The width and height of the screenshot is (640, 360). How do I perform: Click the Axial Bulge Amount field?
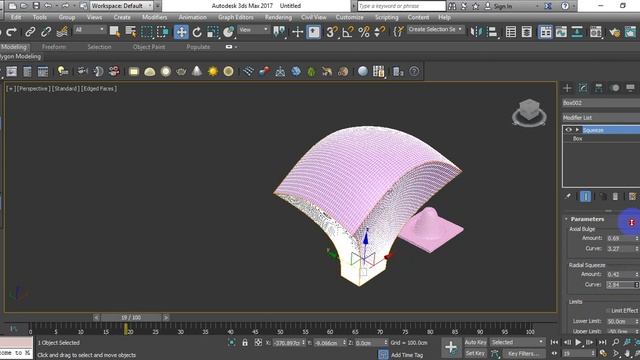620,238
